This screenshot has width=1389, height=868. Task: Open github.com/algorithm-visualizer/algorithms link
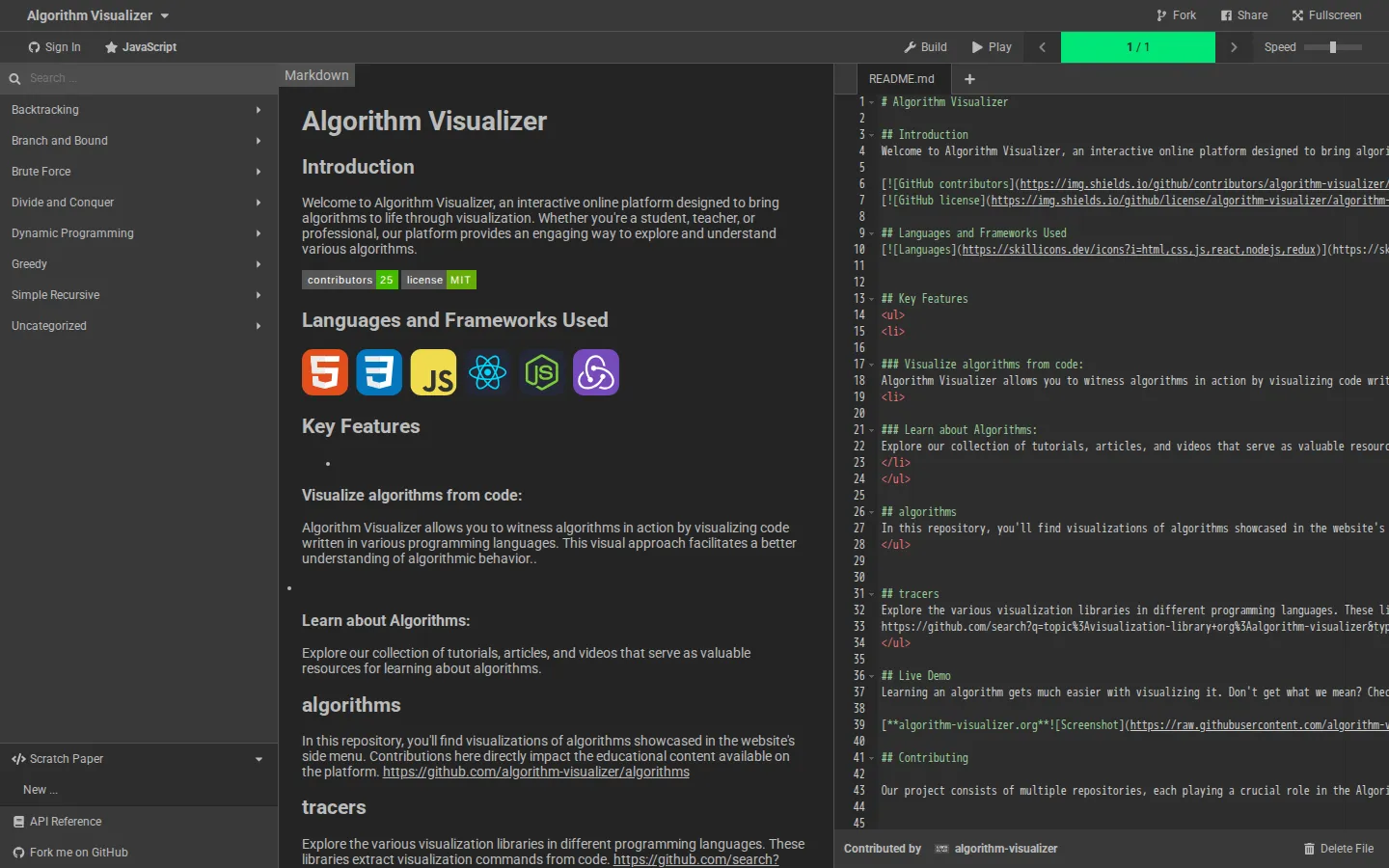coord(536,772)
